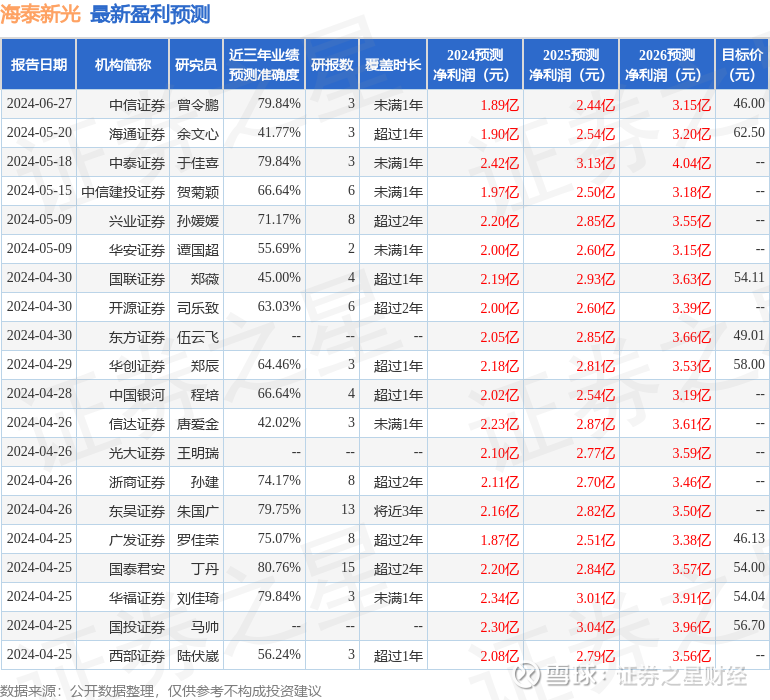Viewport: 770px width, 700px height.
Task: Click analyst name 曾令鹏
Action: pyautogui.click(x=197, y=104)
